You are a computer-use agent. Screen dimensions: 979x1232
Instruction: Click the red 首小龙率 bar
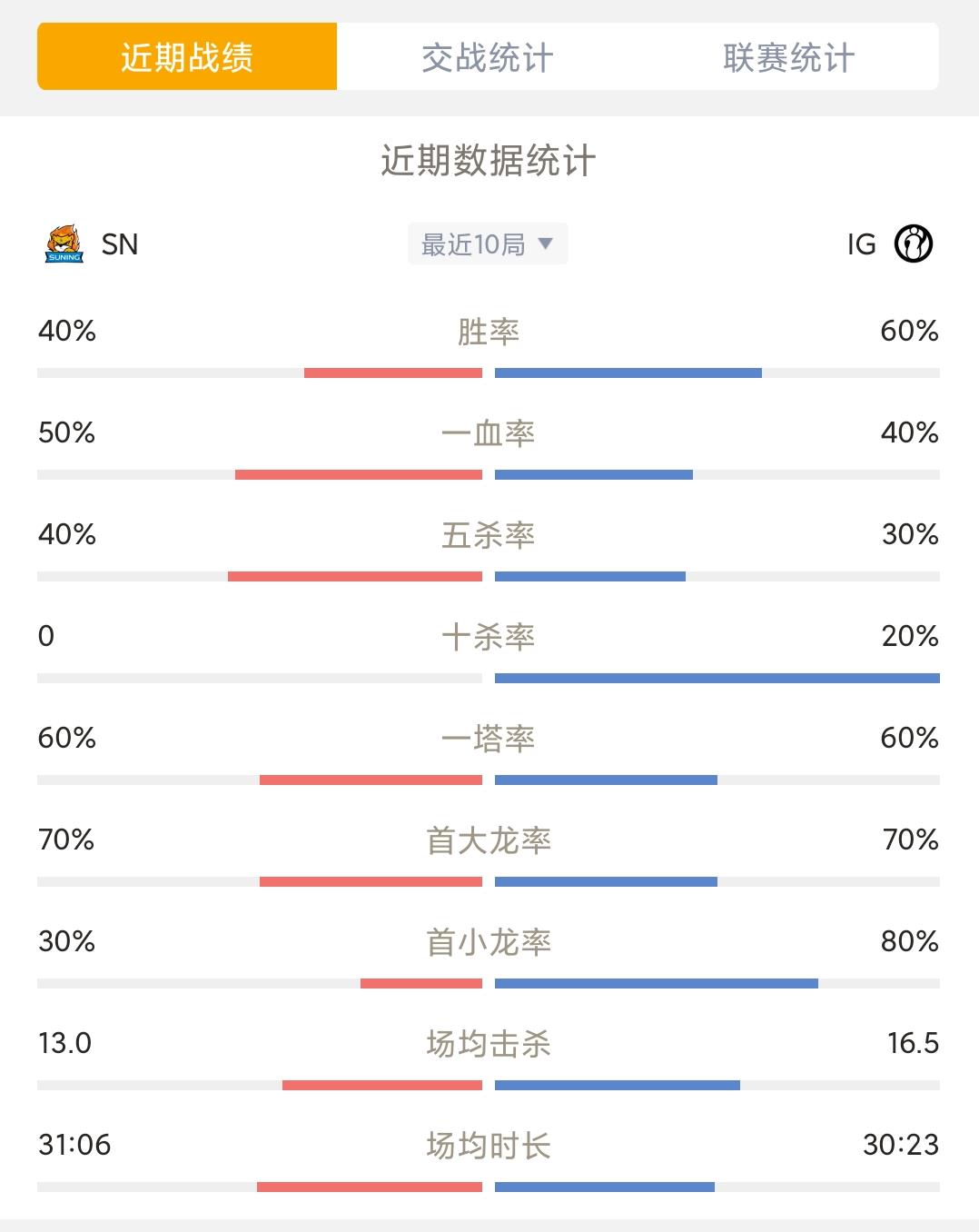click(421, 983)
